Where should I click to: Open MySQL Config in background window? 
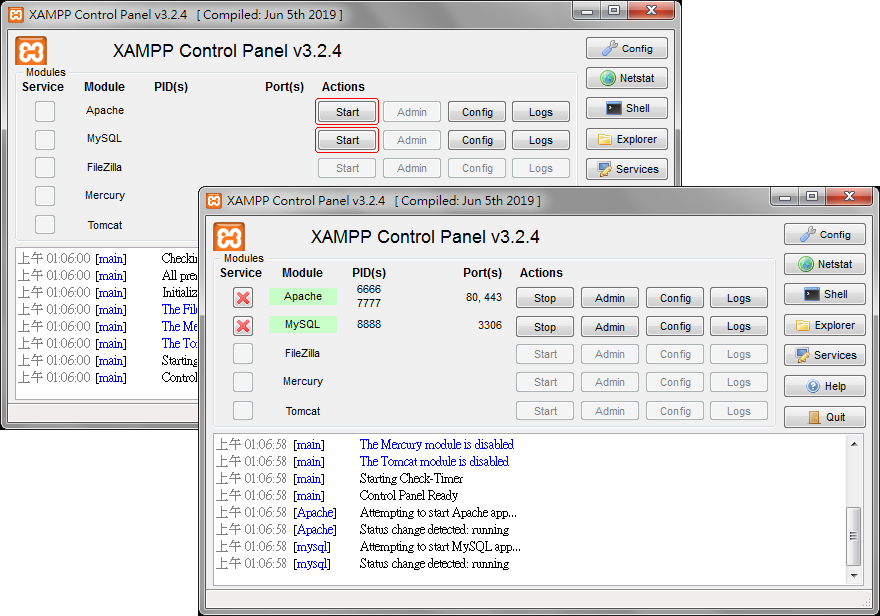point(477,140)
